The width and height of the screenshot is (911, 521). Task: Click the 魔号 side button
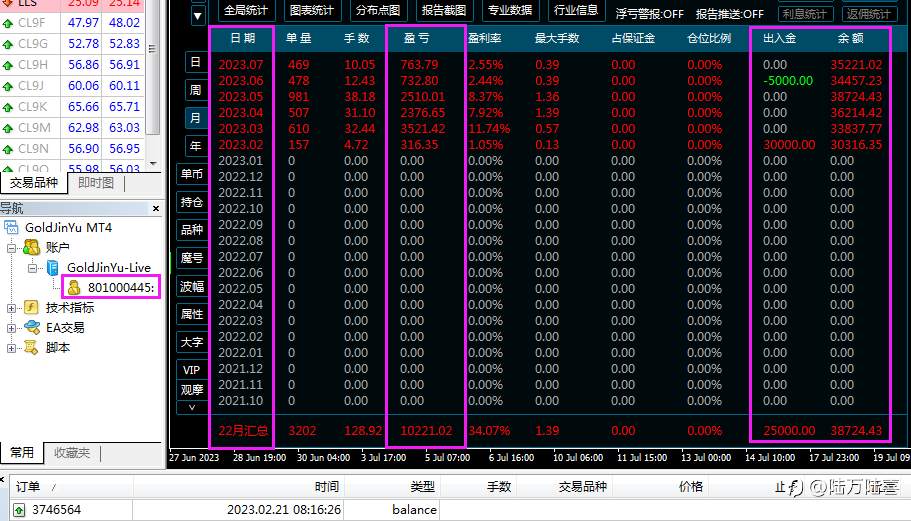pyautogui.click(x=192, y=258)
